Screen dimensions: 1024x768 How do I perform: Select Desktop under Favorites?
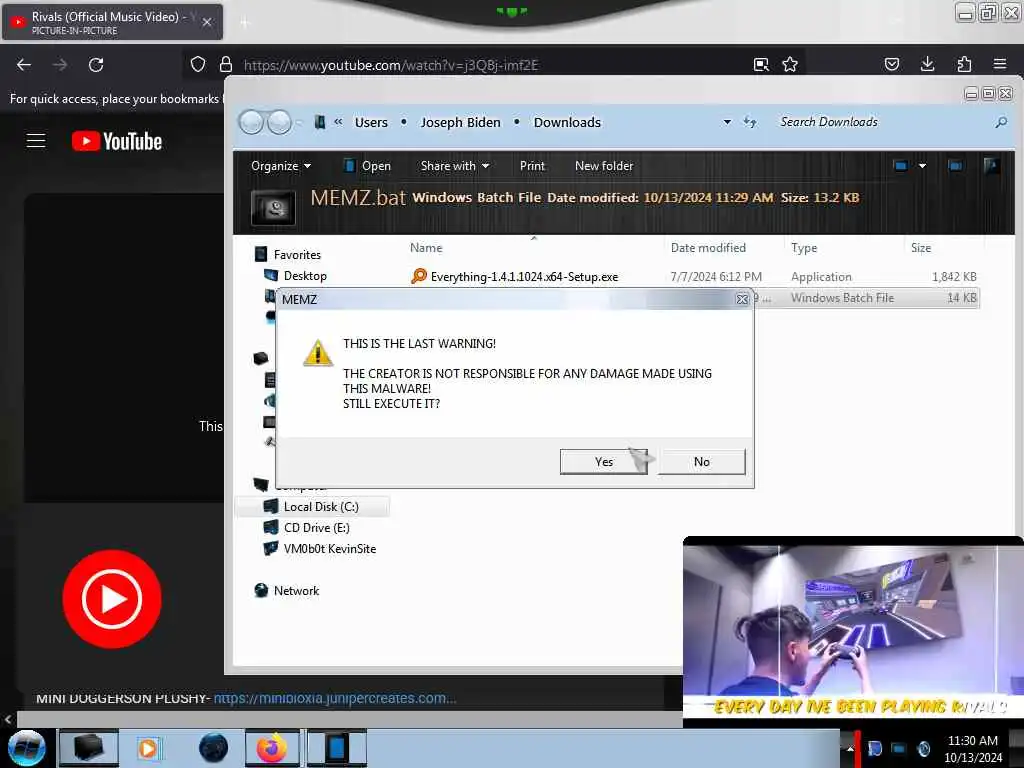295,276
